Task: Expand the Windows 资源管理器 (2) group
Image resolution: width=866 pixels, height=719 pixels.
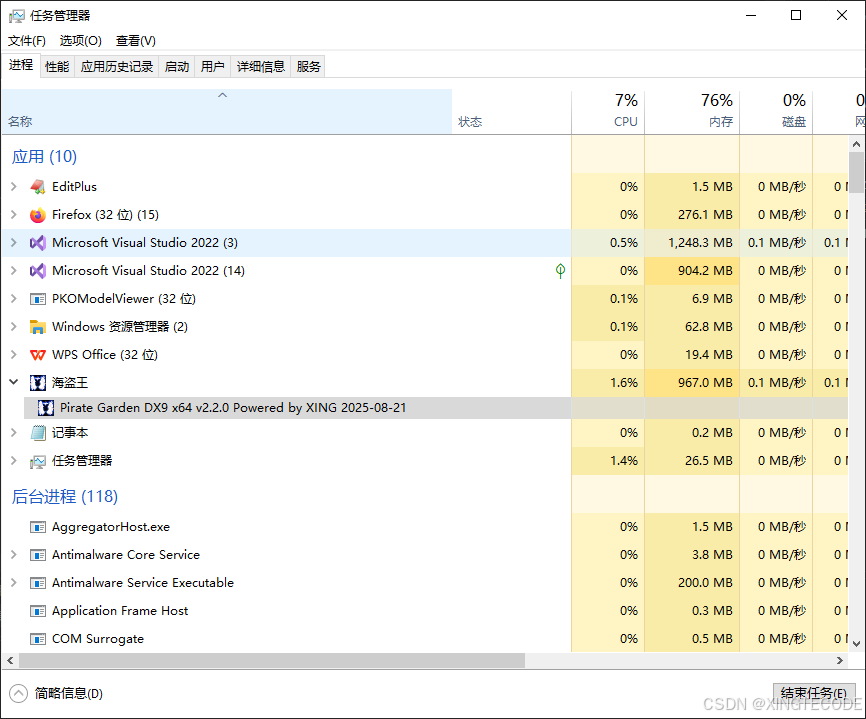Action: point(14,327)
